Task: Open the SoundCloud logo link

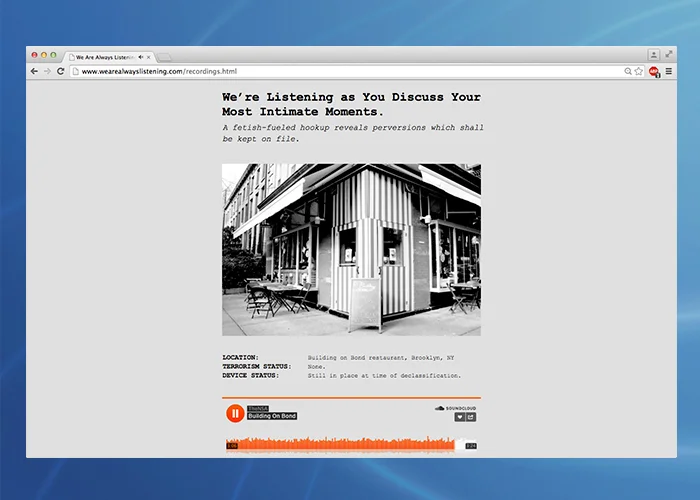Action: (455, 408)
